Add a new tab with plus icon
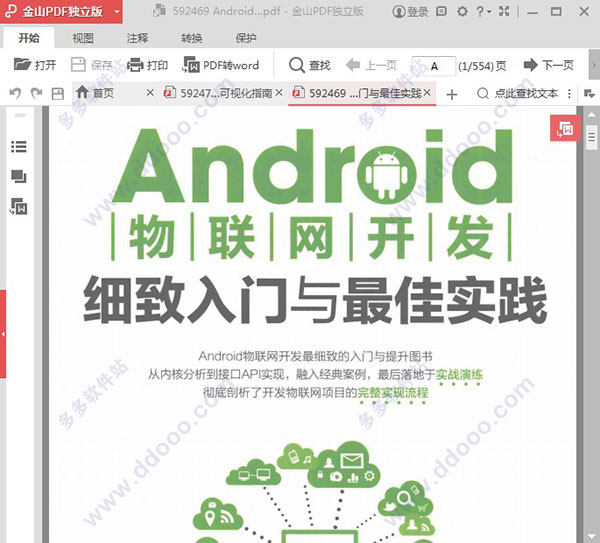Image resolution: width=600 pixels, height=543 pixels. 452,94
